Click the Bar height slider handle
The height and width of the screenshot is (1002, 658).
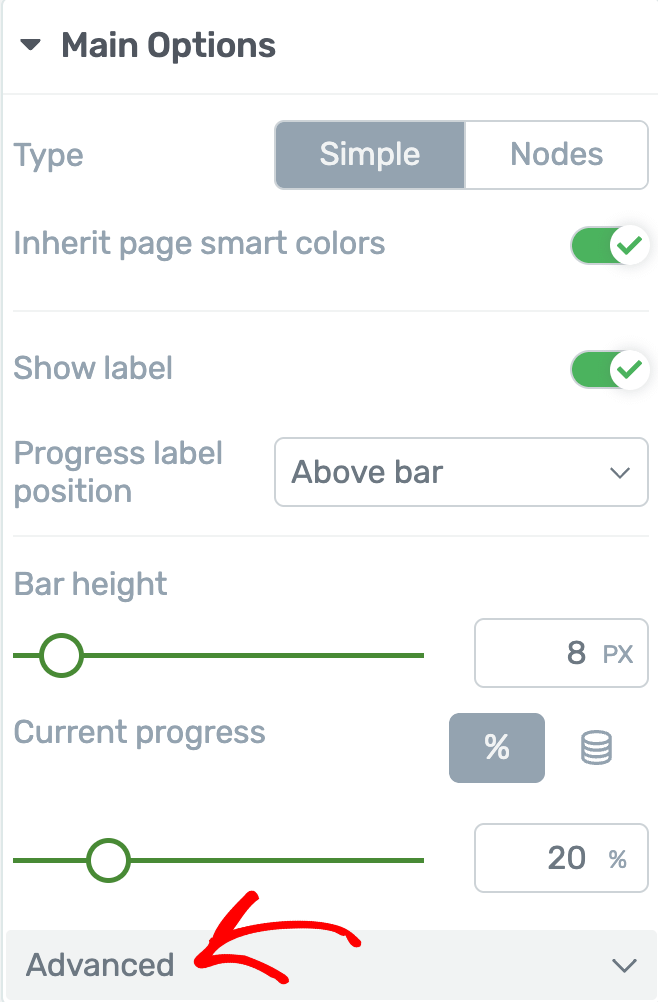click(x=61, y=656)
